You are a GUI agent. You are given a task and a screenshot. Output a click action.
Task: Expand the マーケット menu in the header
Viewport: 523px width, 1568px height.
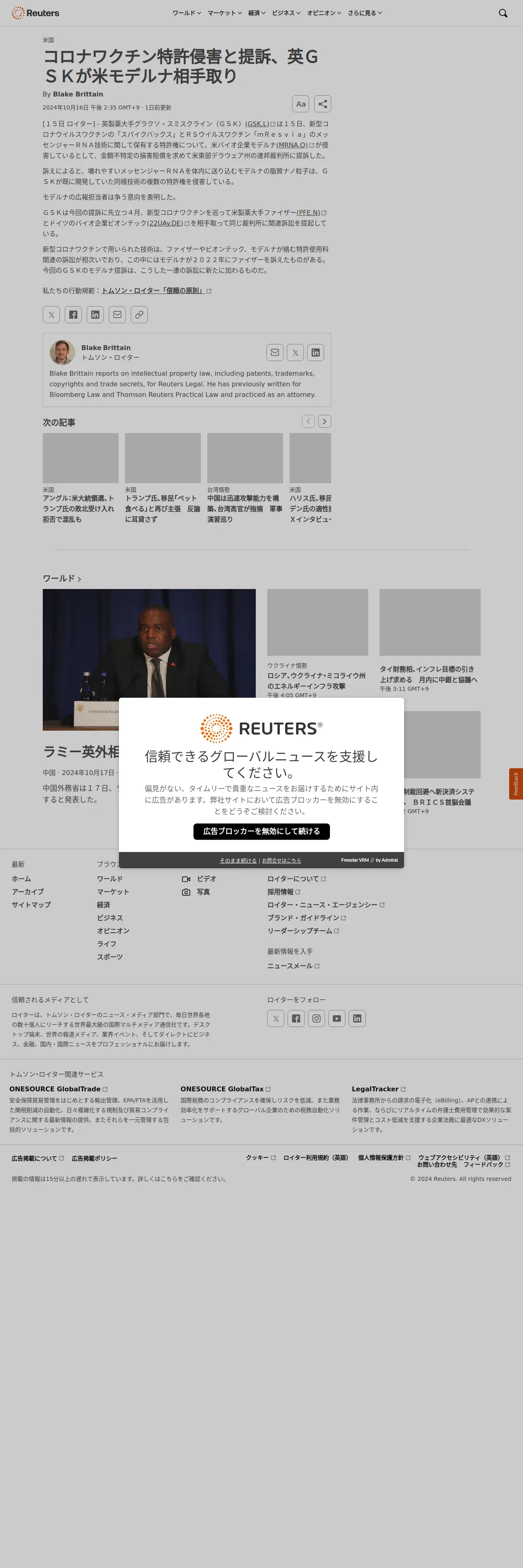[225, 13]
